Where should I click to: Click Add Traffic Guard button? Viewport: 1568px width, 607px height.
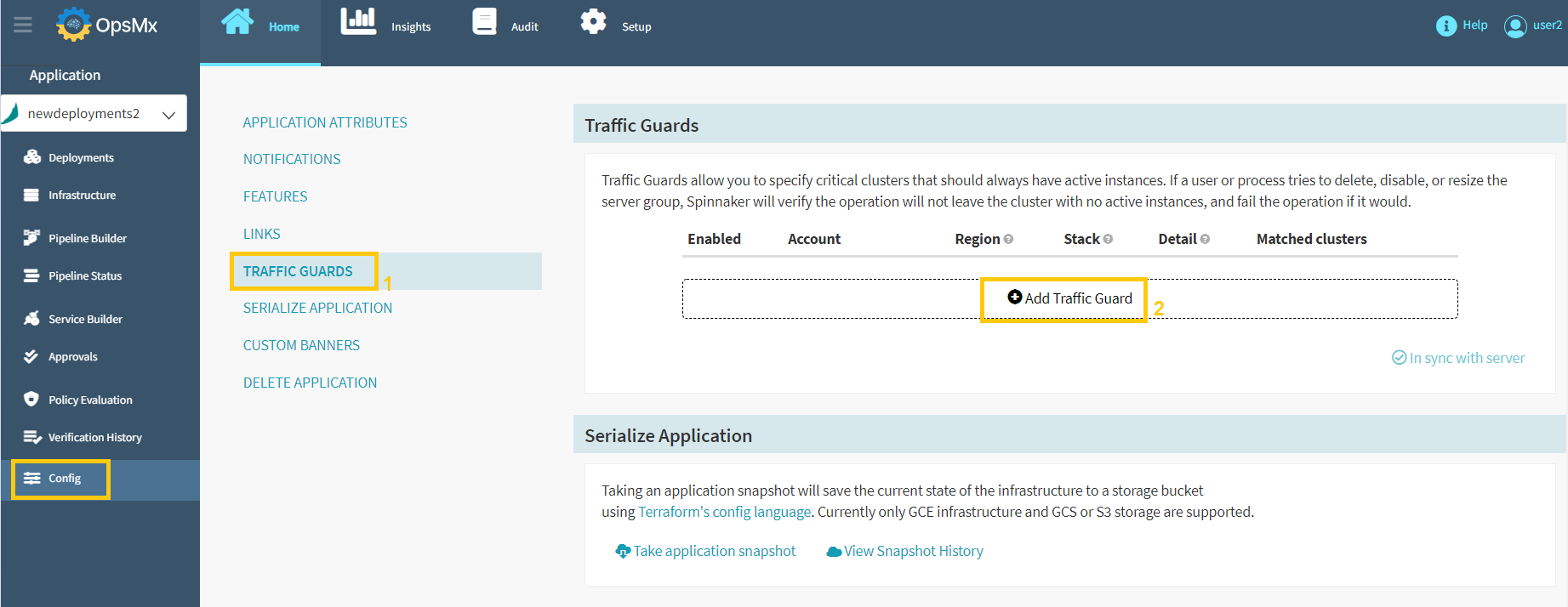[1069, 298]
